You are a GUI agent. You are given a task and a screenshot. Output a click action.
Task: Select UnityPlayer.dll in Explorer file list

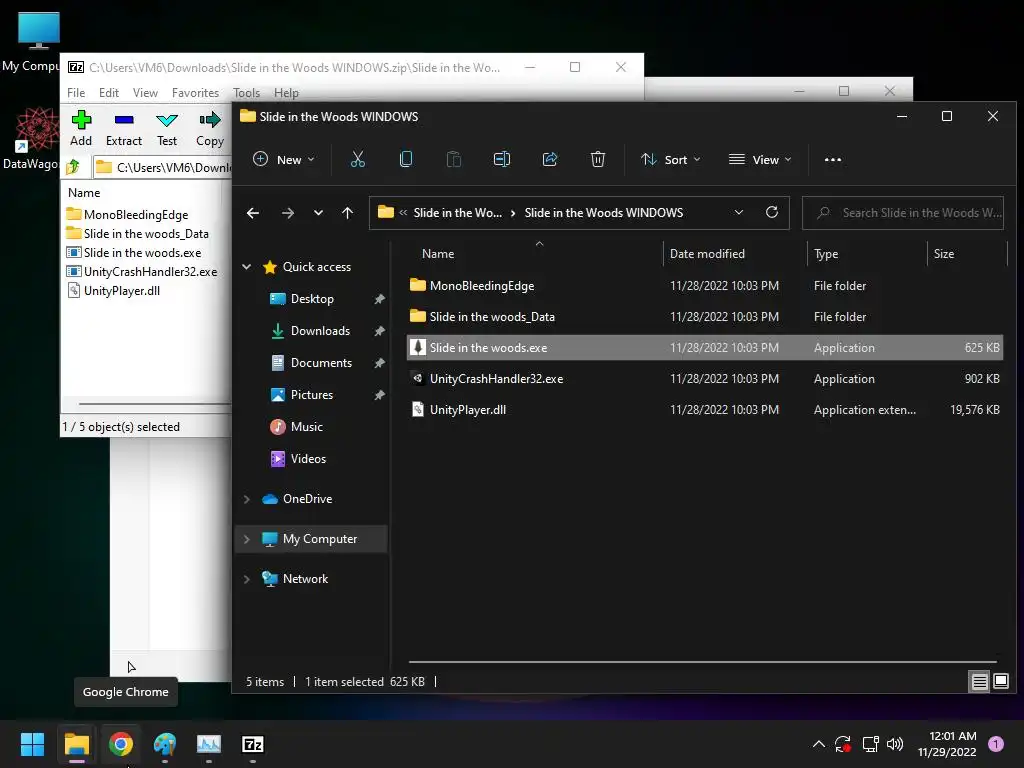(705, 409)
